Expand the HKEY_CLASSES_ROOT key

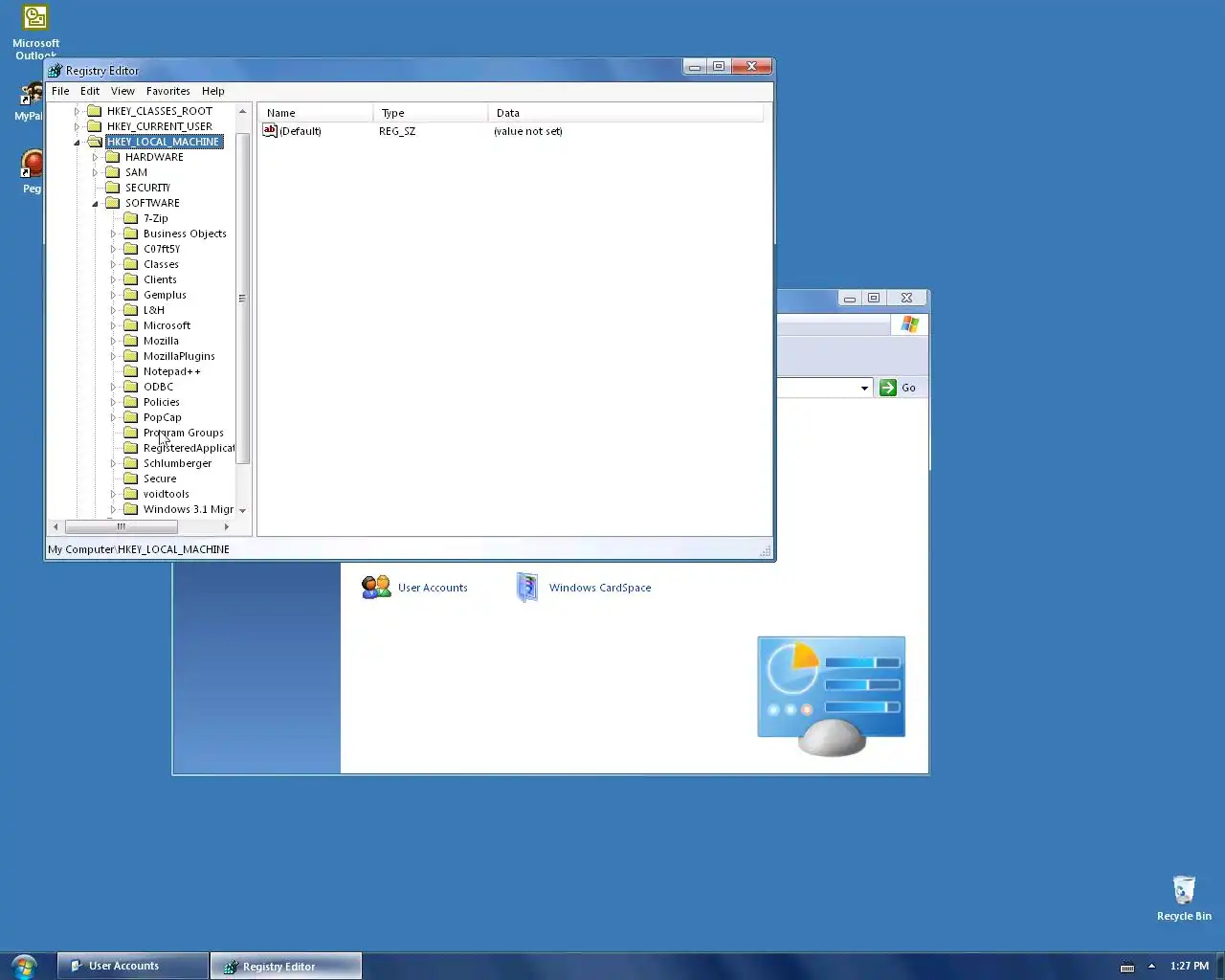pos(77,111)
